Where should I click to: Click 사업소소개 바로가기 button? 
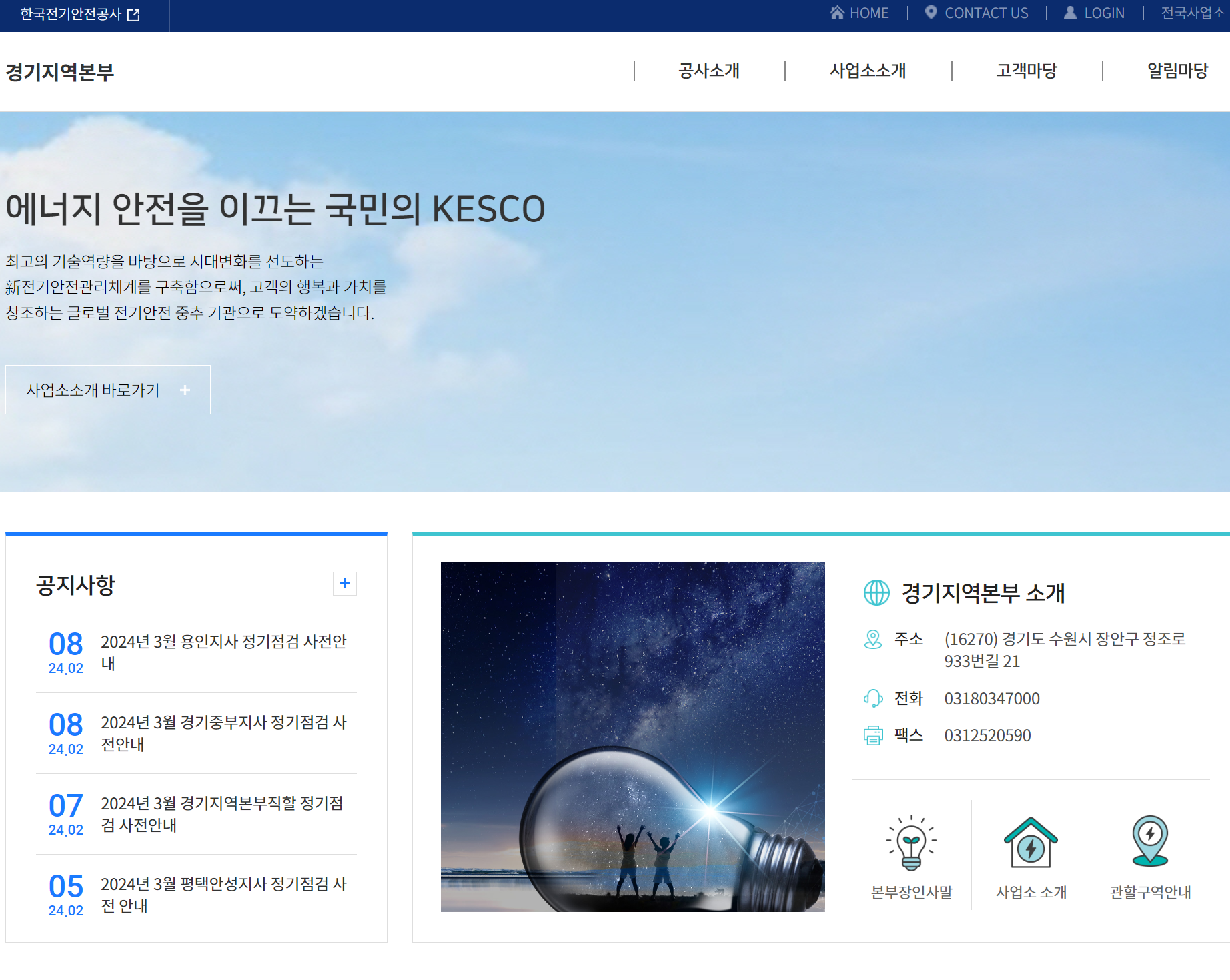click(x=108, y=390)
